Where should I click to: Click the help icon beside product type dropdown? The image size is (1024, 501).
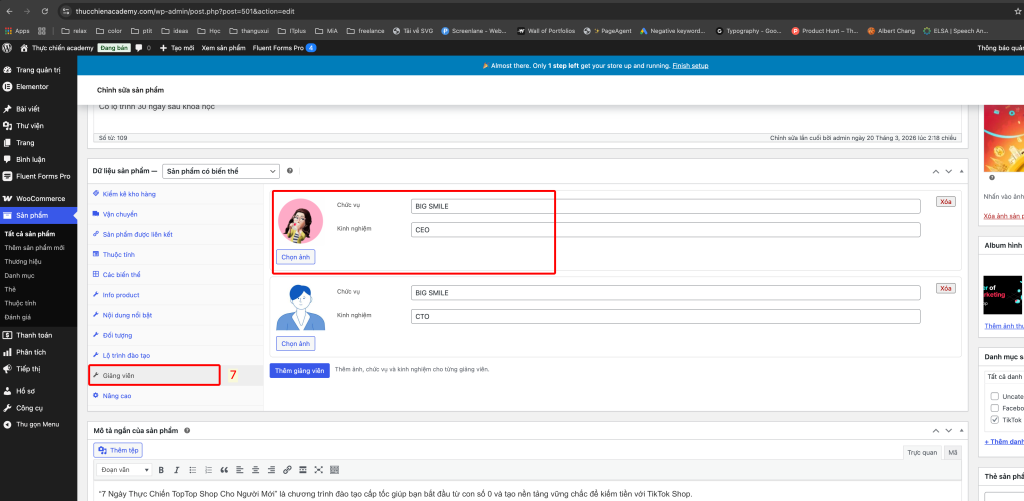[x=290, y=171]
